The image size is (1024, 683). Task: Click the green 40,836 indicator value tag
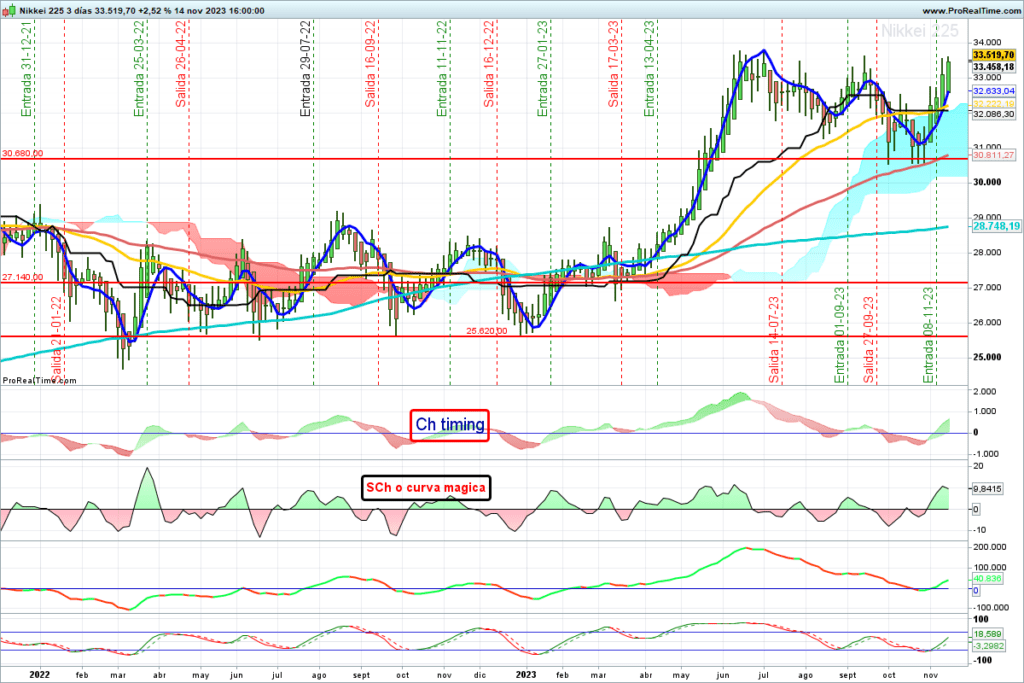pyautogui.click(x=987, y=579)
